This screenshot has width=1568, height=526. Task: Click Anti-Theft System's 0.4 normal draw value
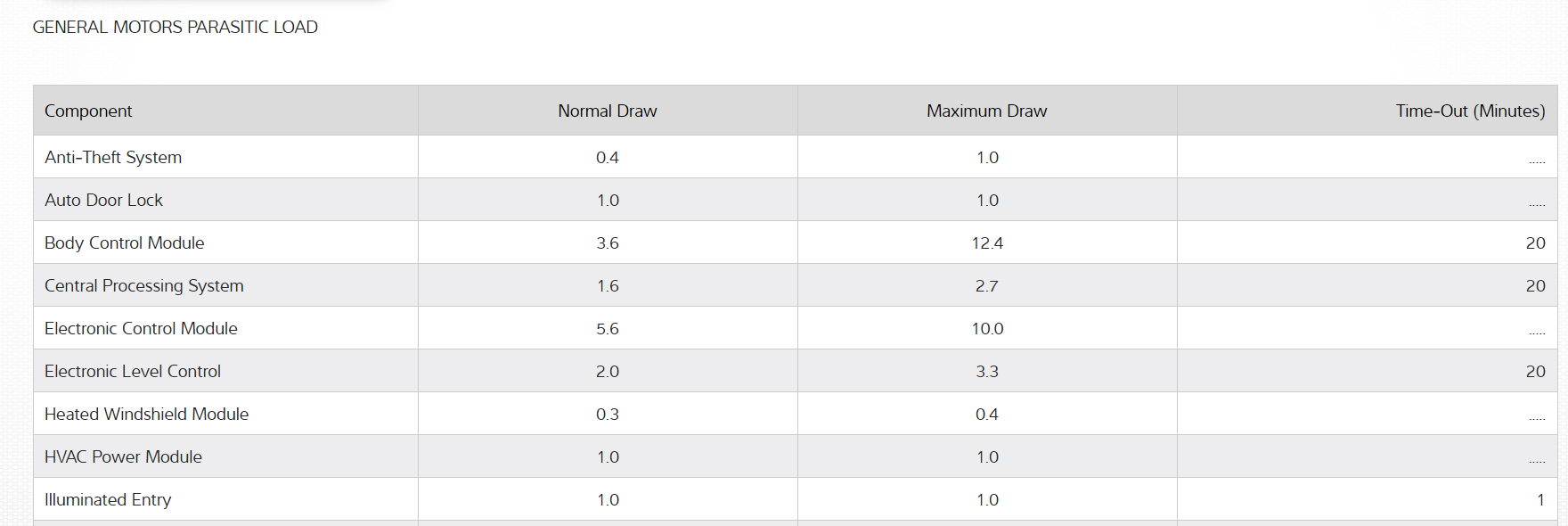click(x=608, y=158)
